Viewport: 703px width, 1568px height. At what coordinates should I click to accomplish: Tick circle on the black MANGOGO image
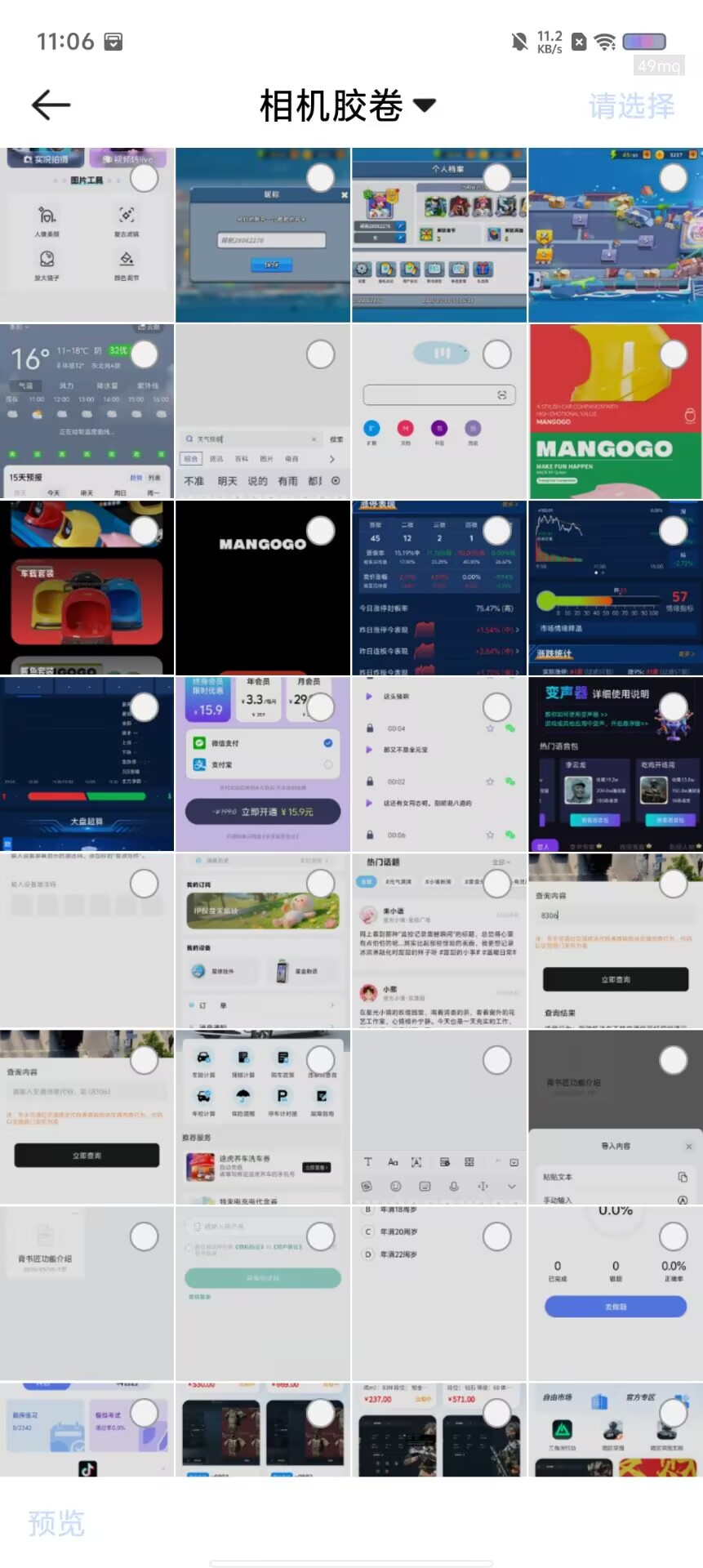(321, 531)
